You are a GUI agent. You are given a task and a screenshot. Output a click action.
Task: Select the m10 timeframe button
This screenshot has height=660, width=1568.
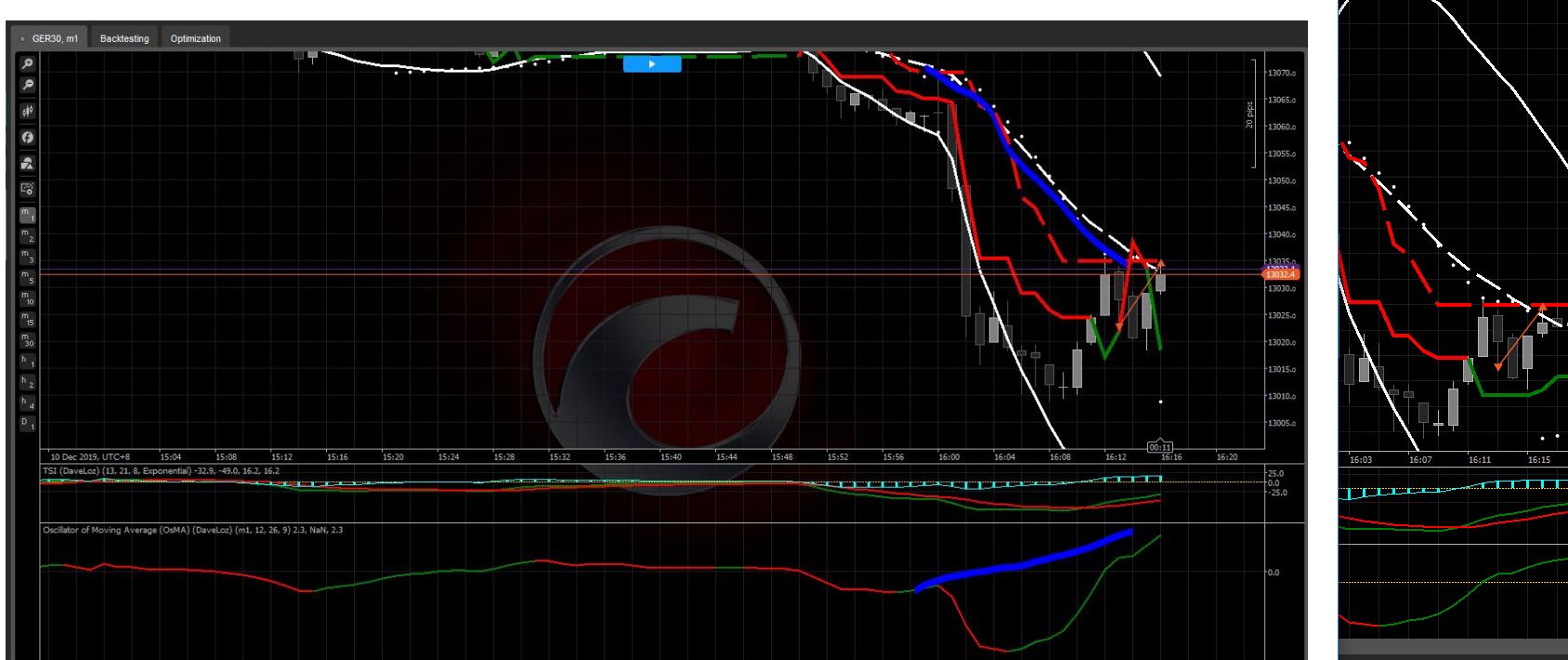pyautogui.click(x=28, y=298)
